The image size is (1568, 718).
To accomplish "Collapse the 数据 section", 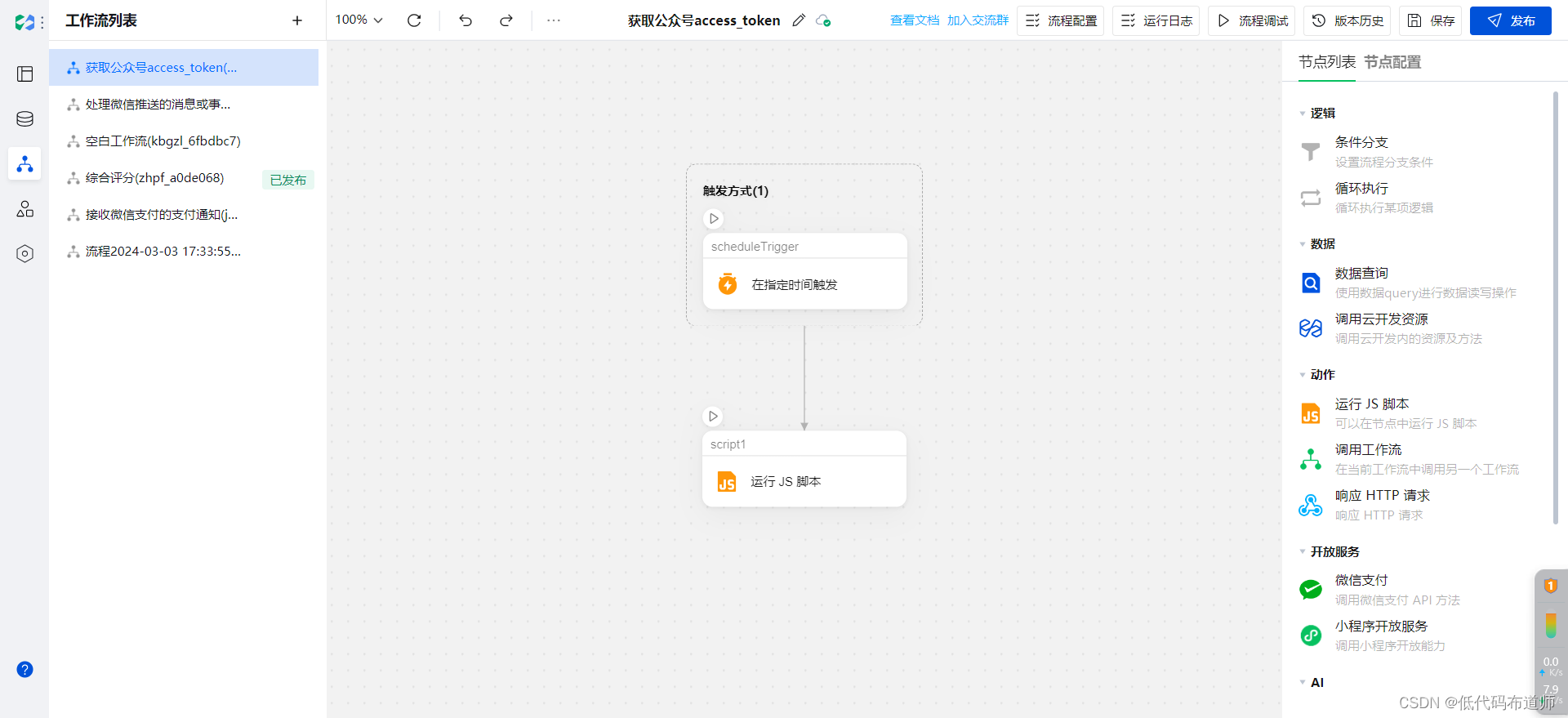I will coord(1303,244).
